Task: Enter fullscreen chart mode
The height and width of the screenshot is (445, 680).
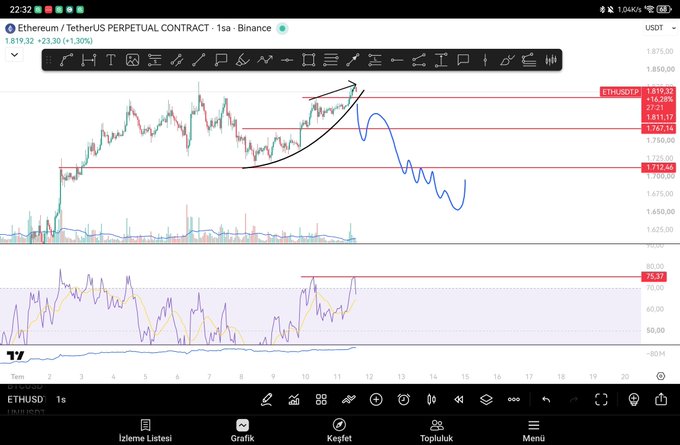Action: [601, 399]
